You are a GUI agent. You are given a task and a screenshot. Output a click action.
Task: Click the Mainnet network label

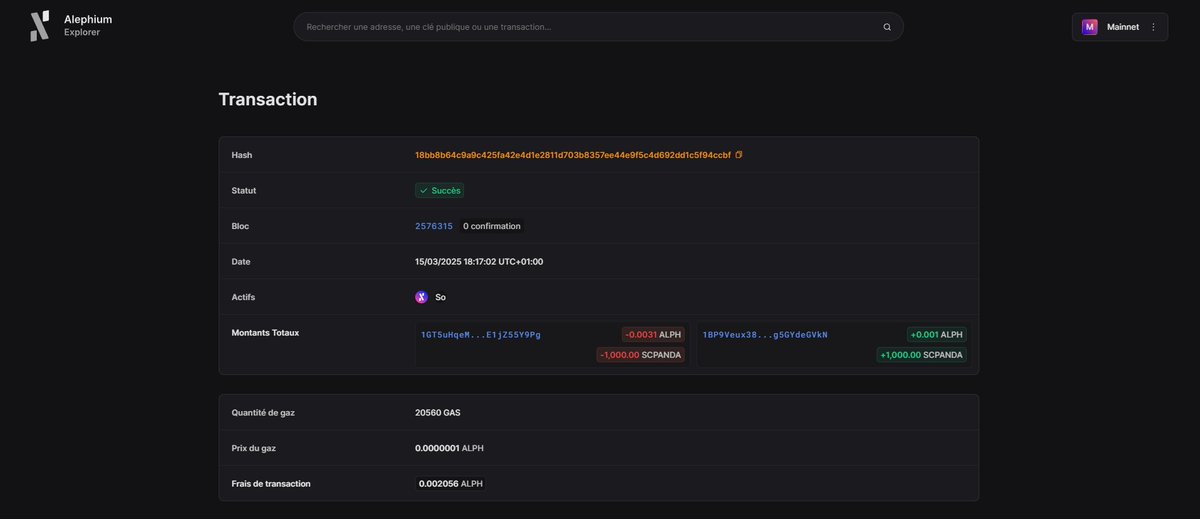point(1123,27)
